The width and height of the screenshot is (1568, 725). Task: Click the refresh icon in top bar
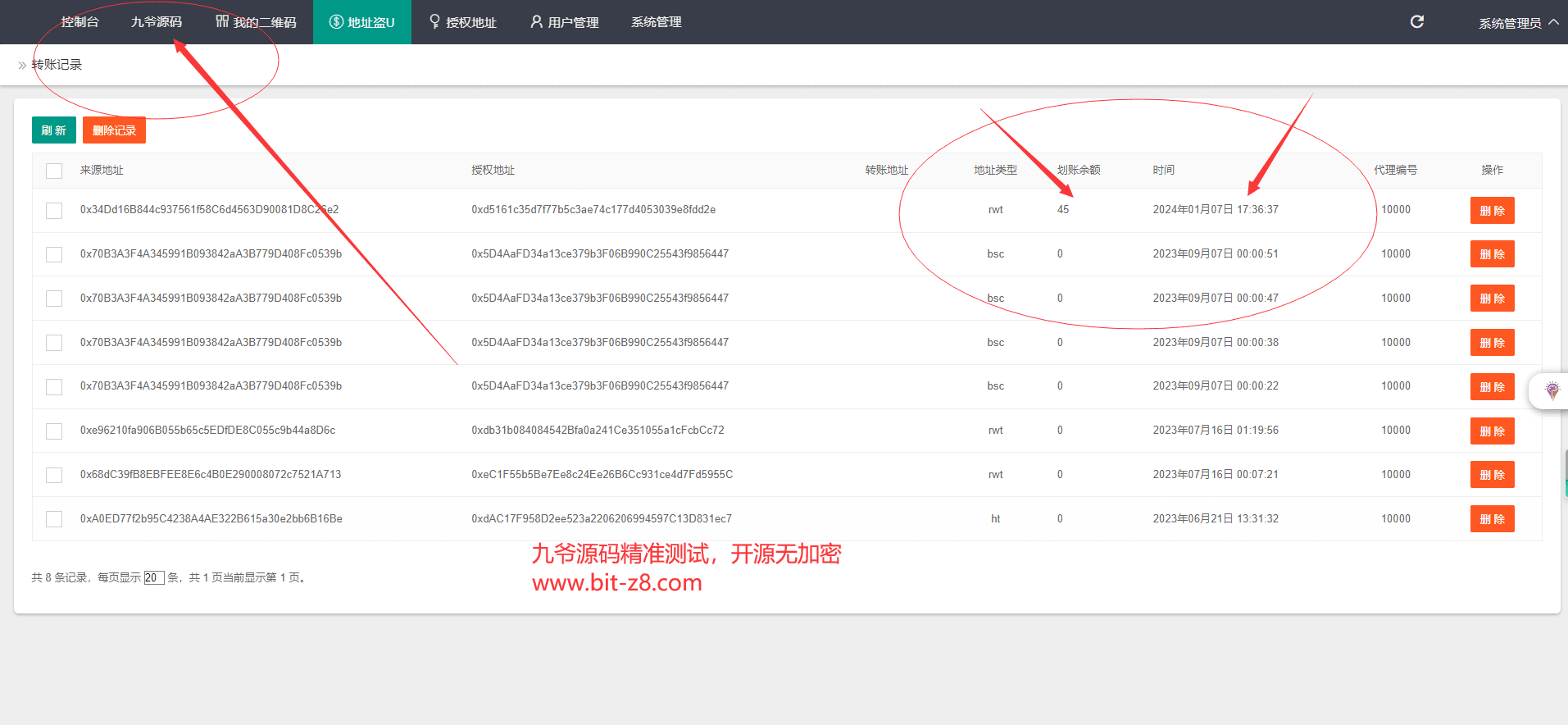1416,22
